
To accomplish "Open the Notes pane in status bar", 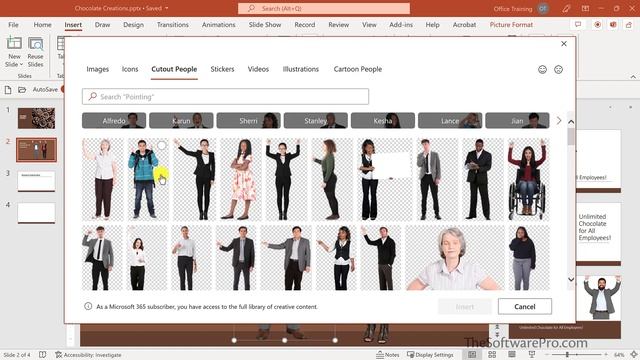I will [x=387, y=355].
